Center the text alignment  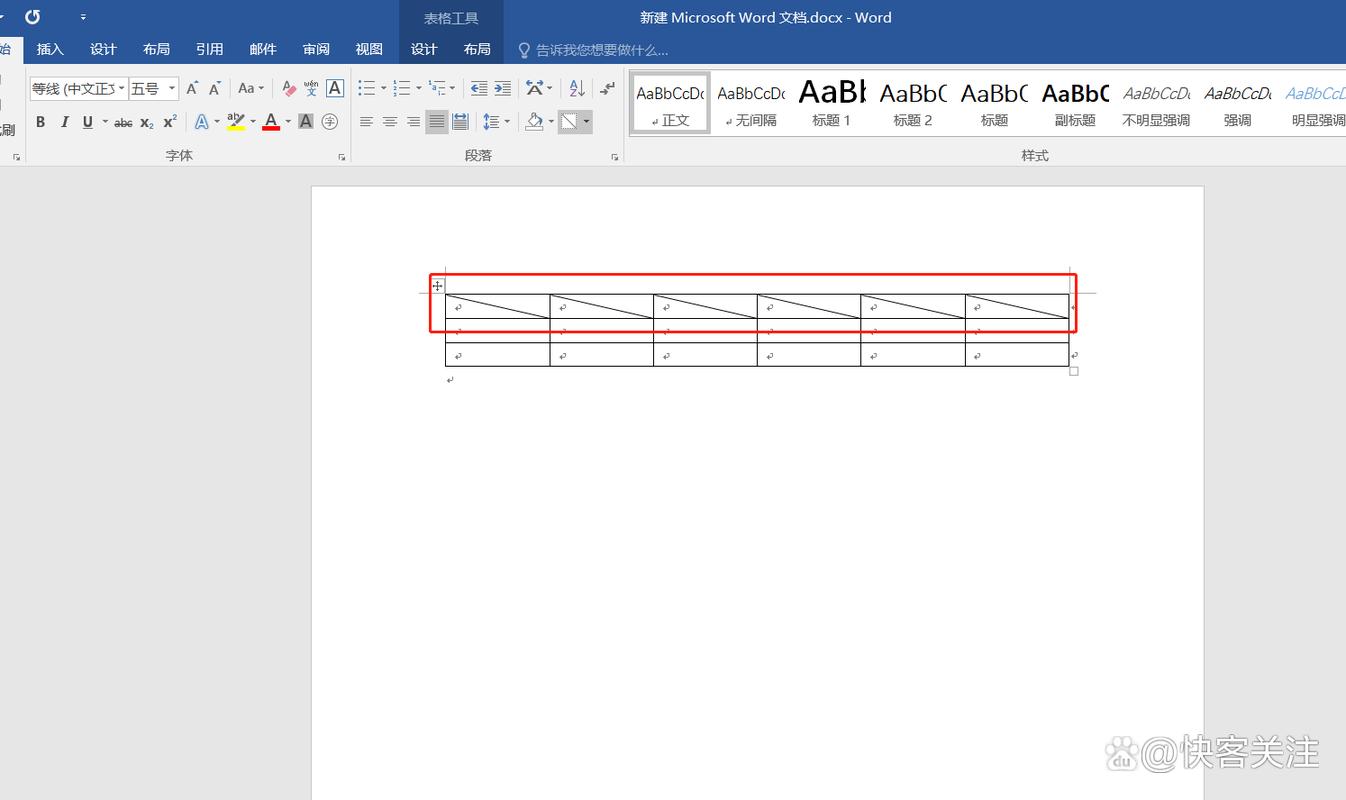[390, 122]
